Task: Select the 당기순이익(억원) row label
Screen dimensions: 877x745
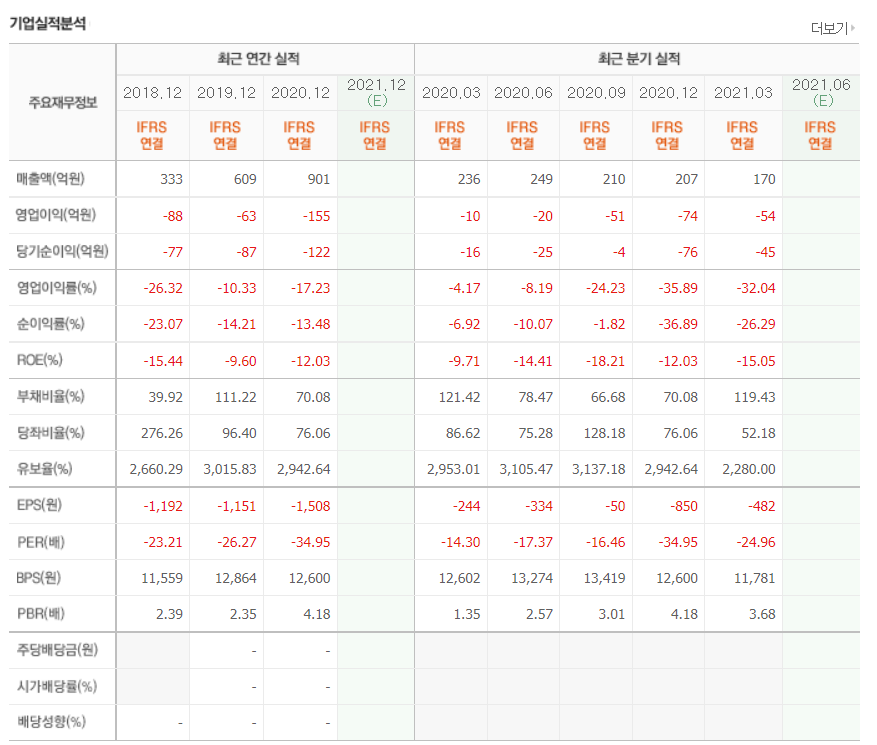Action: click(62, 251)
